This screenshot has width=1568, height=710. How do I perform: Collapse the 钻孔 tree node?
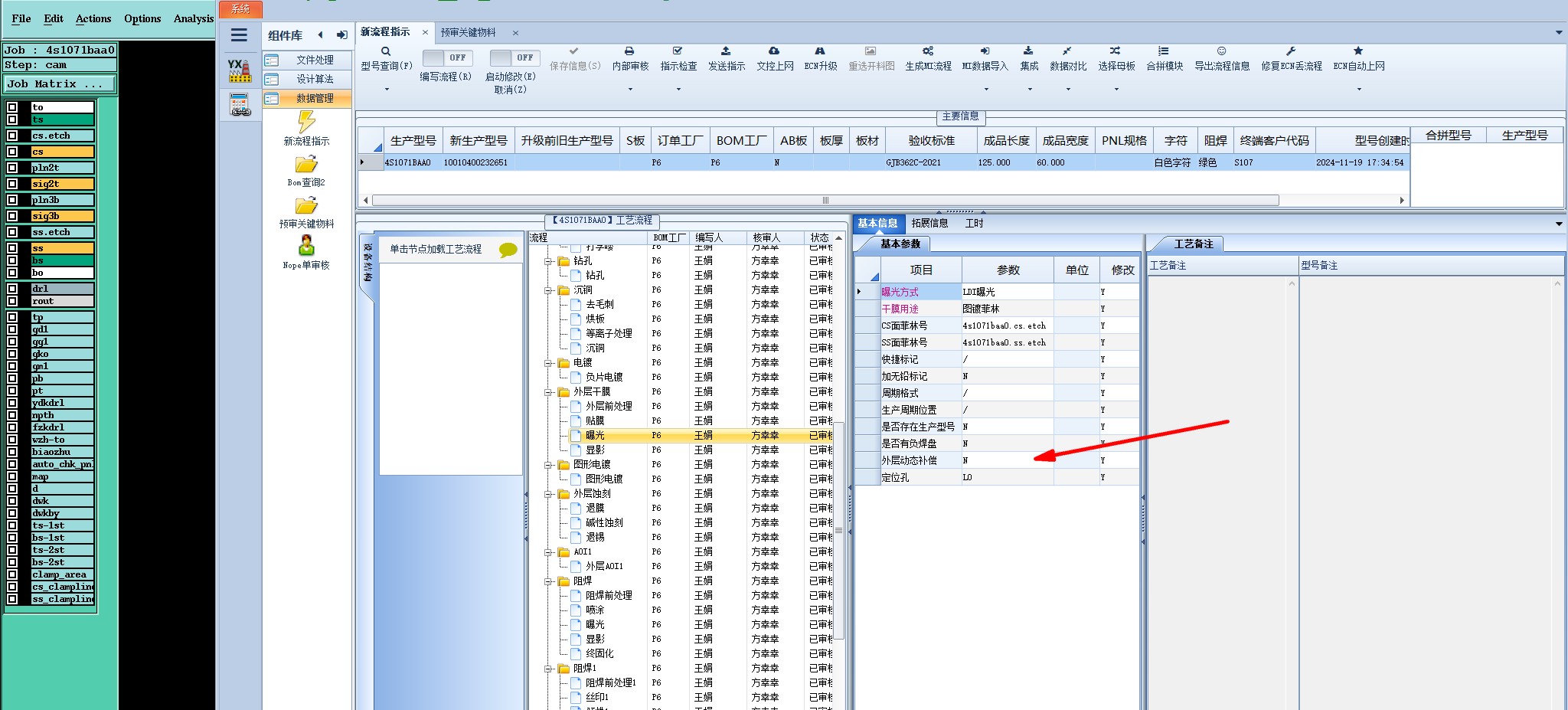[x=549, y=261]
